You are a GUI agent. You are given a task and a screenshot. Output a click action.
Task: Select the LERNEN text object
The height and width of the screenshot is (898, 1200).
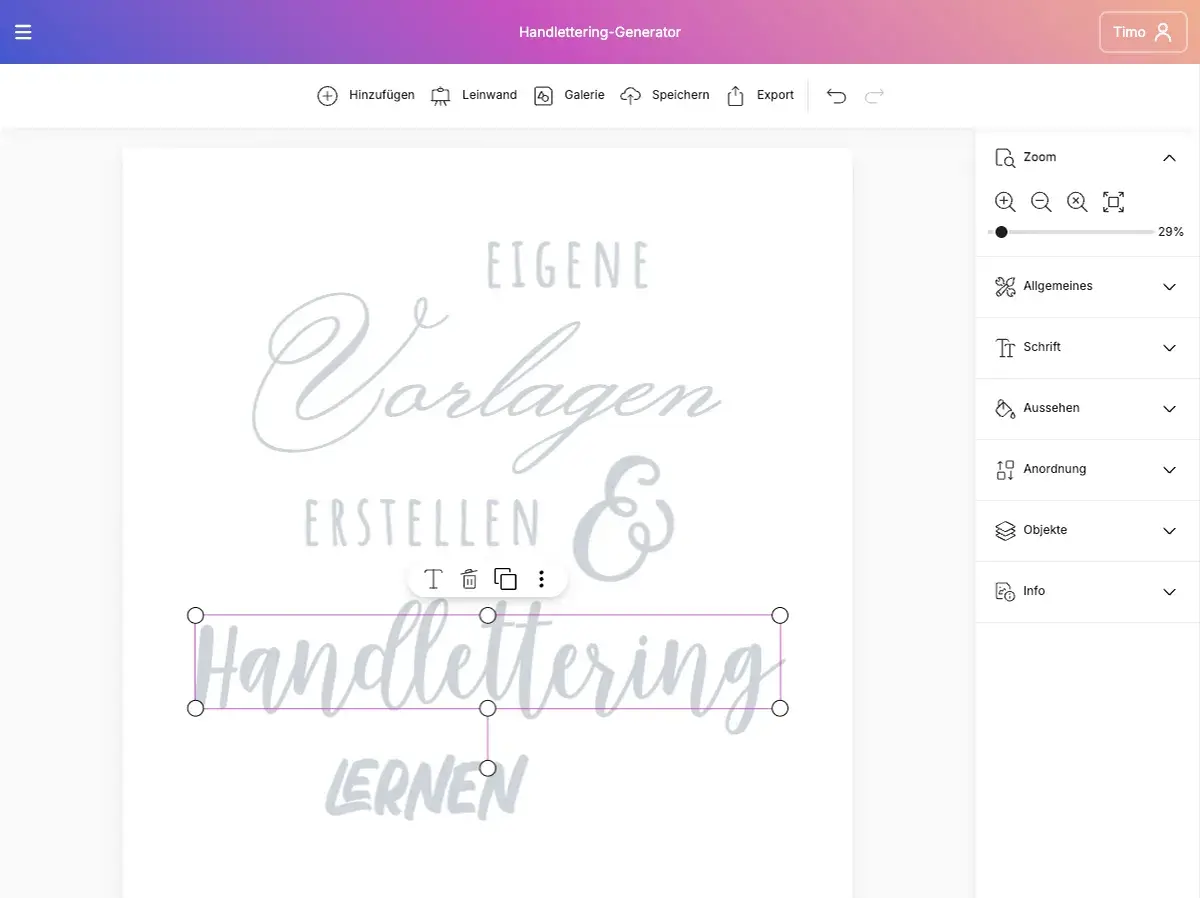[426, 788]
